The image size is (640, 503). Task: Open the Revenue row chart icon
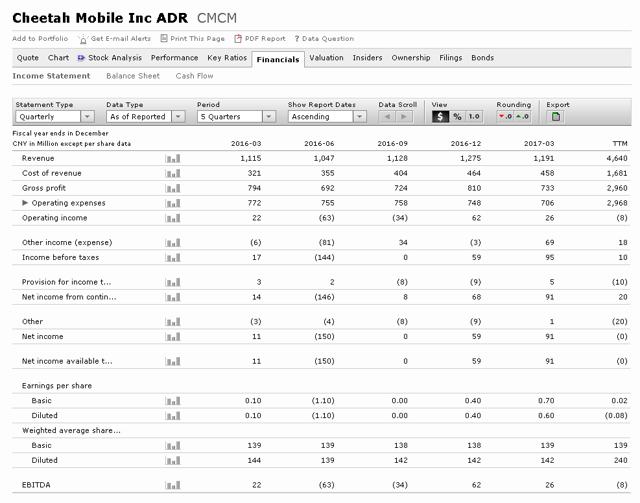[x=173, y=158]
